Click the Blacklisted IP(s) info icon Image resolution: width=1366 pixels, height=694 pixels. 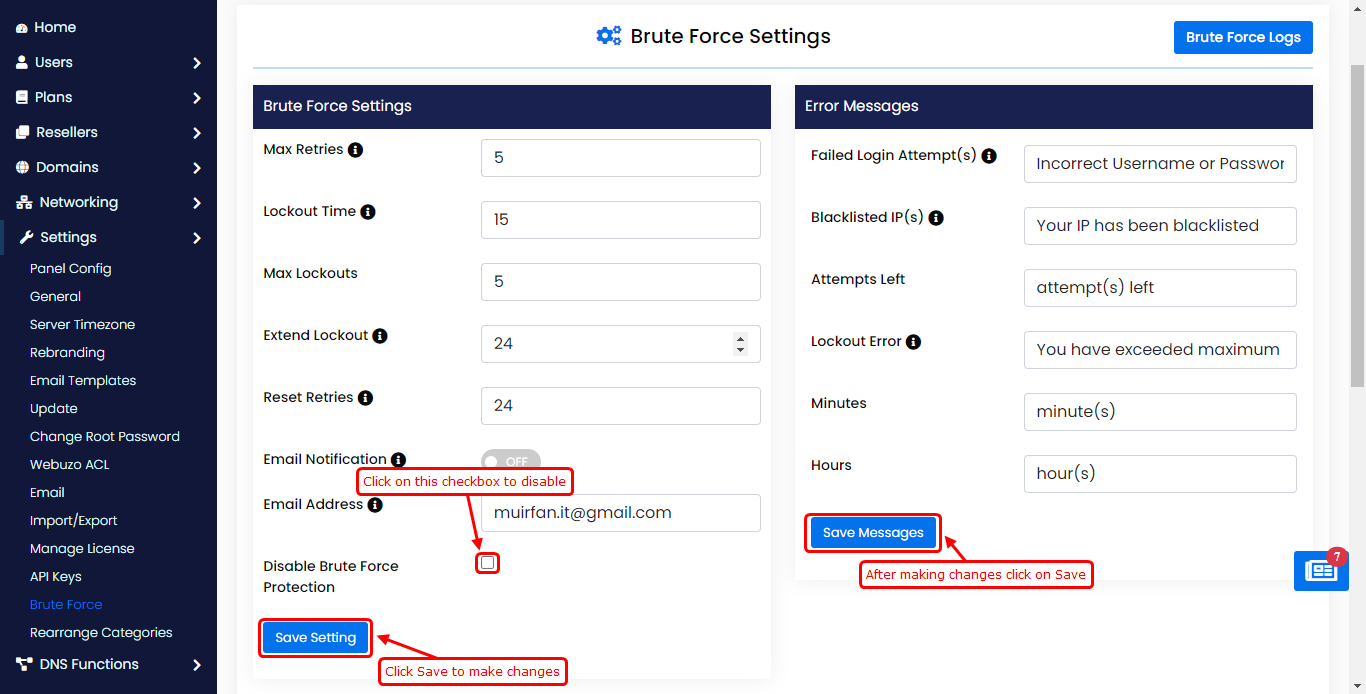click(936, 218)
